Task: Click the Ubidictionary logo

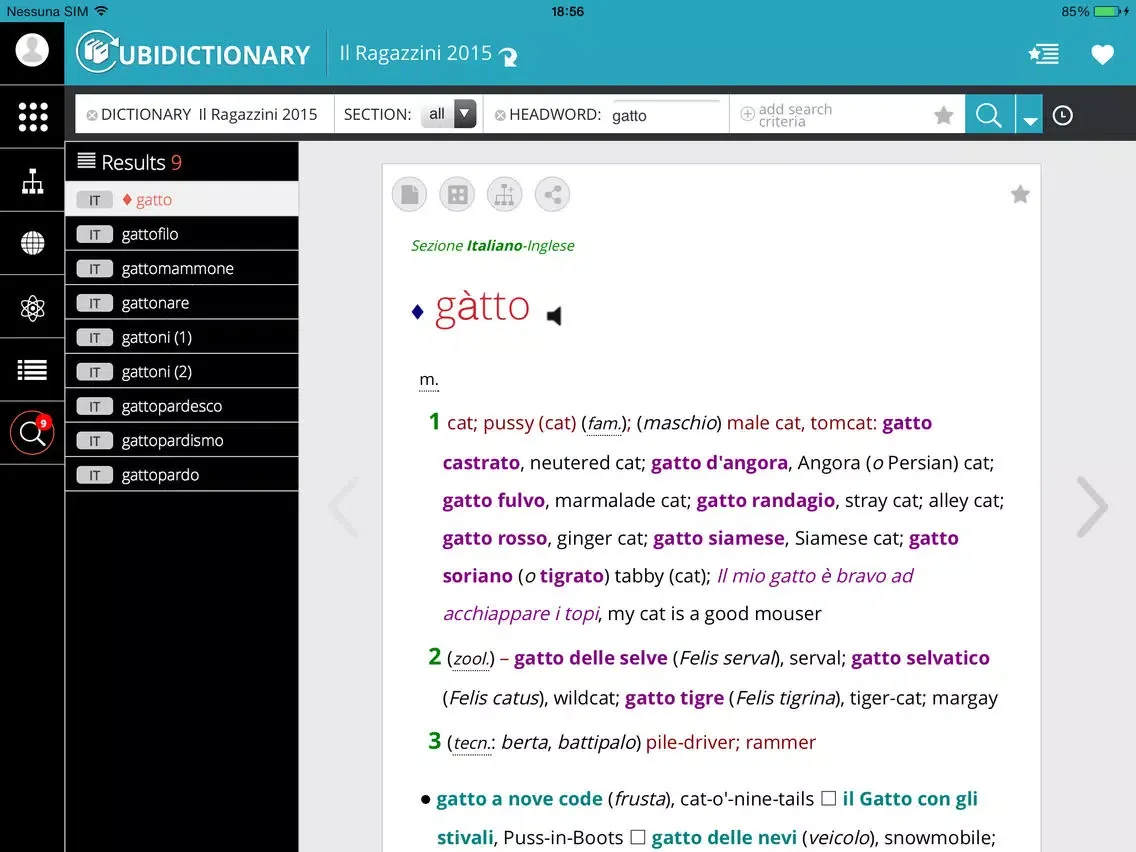Action: (x=193, y=52)
